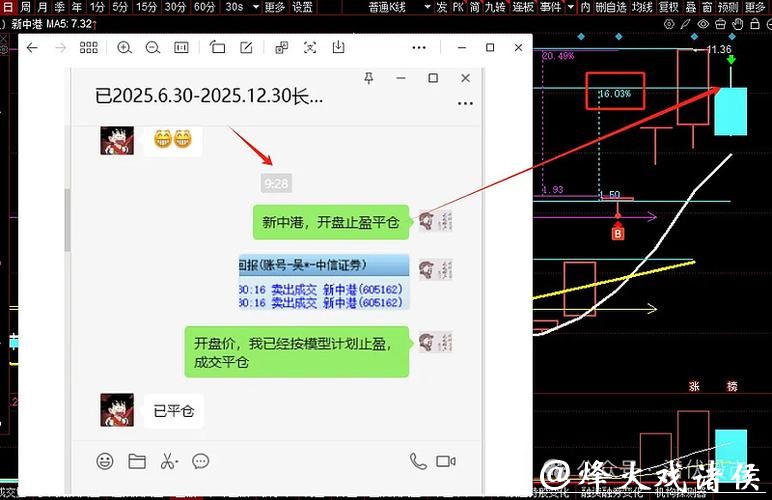
Task: Switch to the 年 yearly period
Action: [77, 7]
